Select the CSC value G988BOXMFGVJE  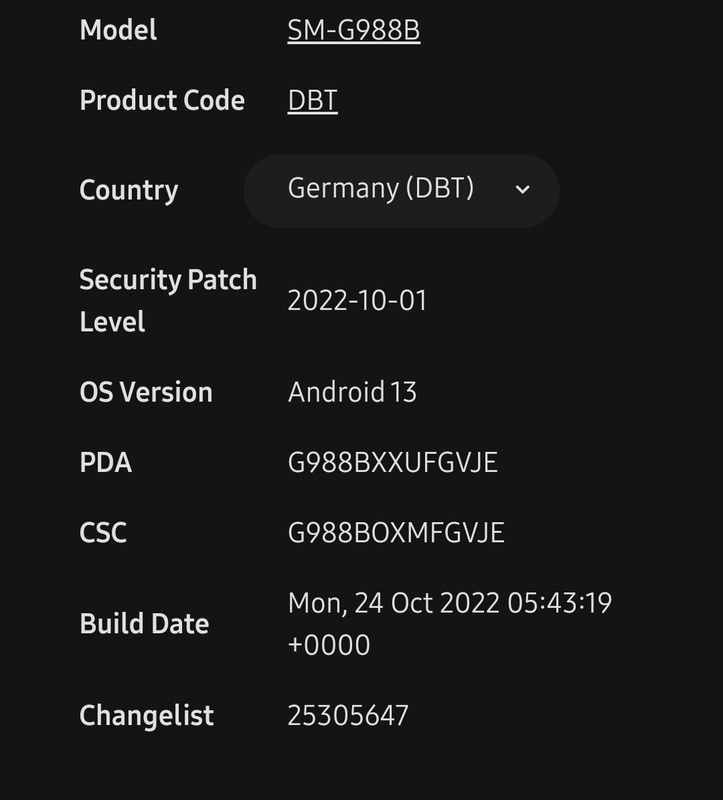396,532
